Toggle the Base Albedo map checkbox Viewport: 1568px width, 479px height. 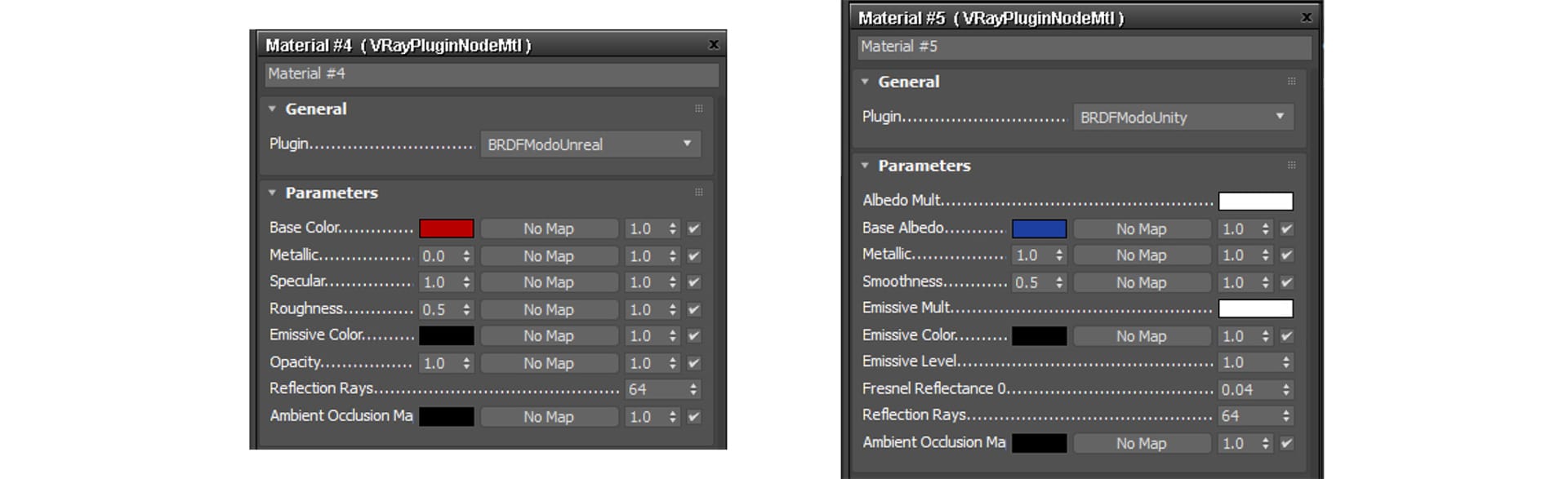click(x=1287, y=229)
